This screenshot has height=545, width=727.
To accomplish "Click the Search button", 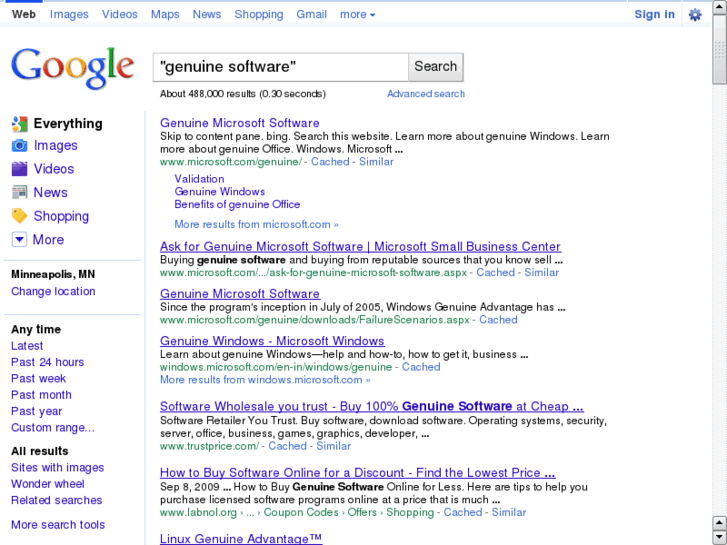I will [435, 67].
